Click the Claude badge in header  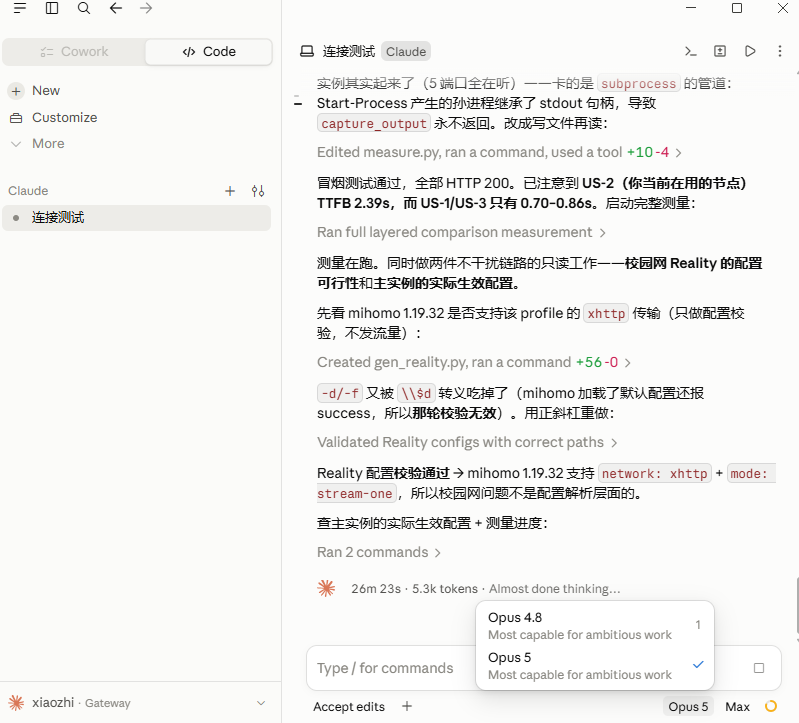click(406, 51)
